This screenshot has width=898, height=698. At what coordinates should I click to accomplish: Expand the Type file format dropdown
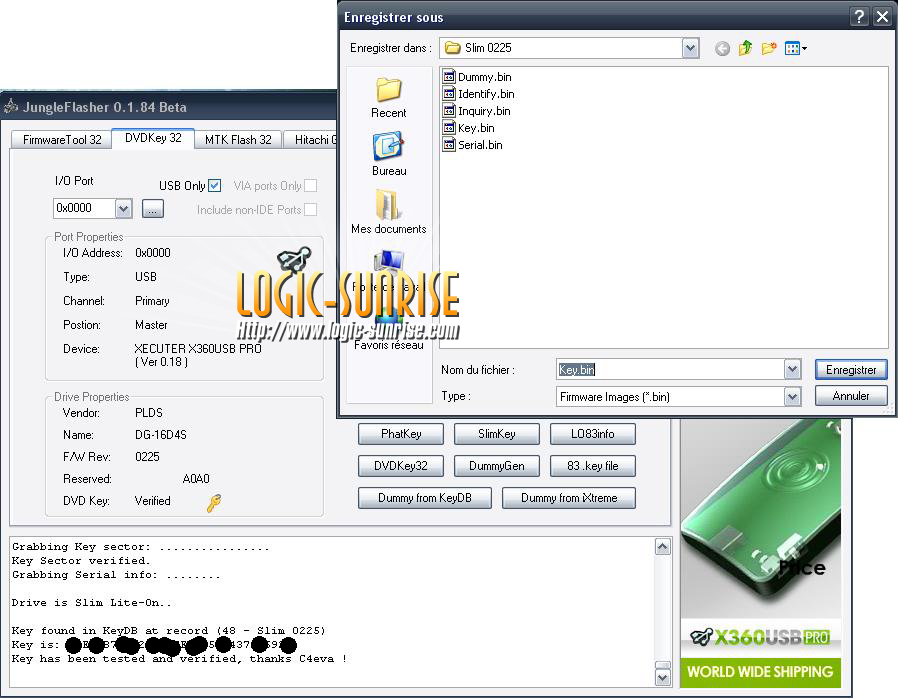(792, 396)
